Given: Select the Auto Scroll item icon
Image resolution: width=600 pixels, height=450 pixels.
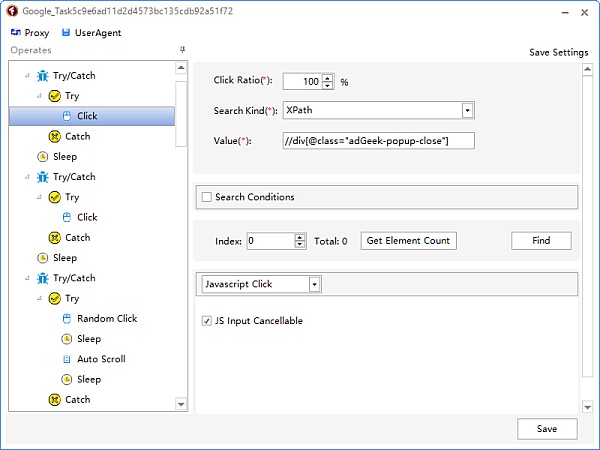Looking at the screenshot, I should [x=67, y=359].
